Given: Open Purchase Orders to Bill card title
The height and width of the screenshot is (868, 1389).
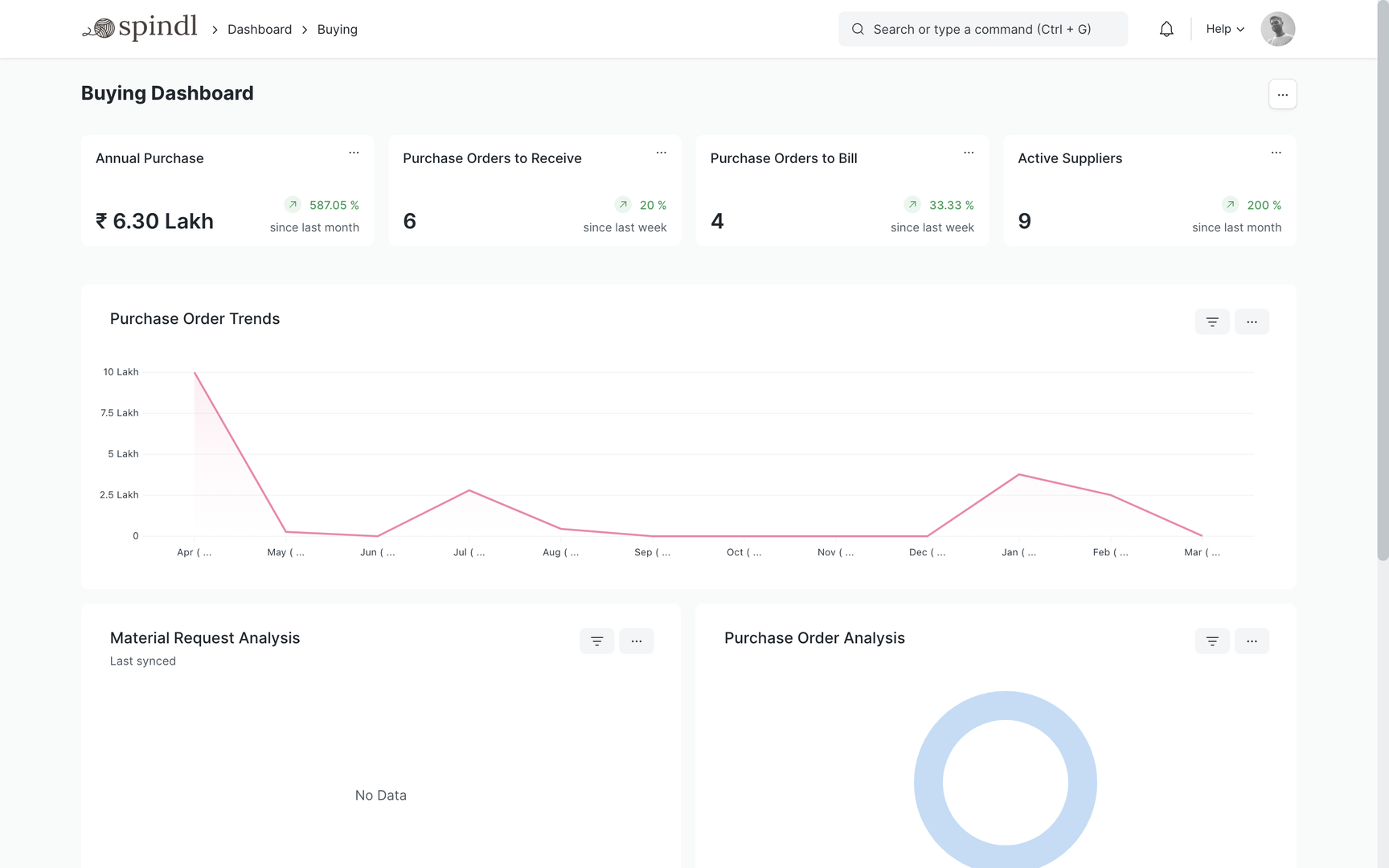Looking at the screenshot, I should click(784, 158).
